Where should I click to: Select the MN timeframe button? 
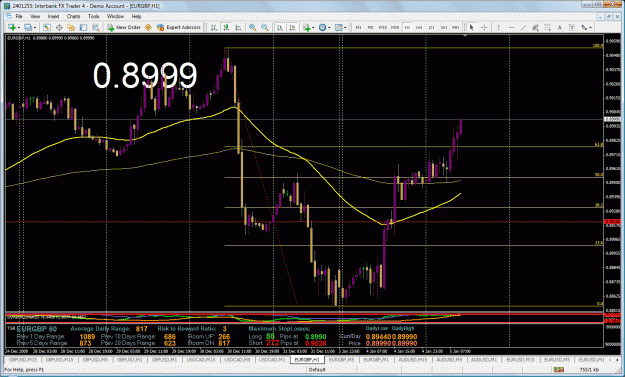click(456, 27)
